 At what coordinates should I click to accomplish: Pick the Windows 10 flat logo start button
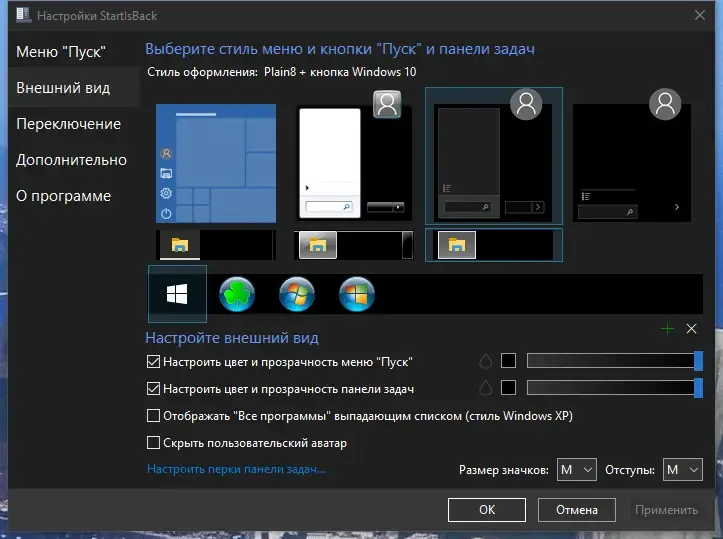coord(177,294)
